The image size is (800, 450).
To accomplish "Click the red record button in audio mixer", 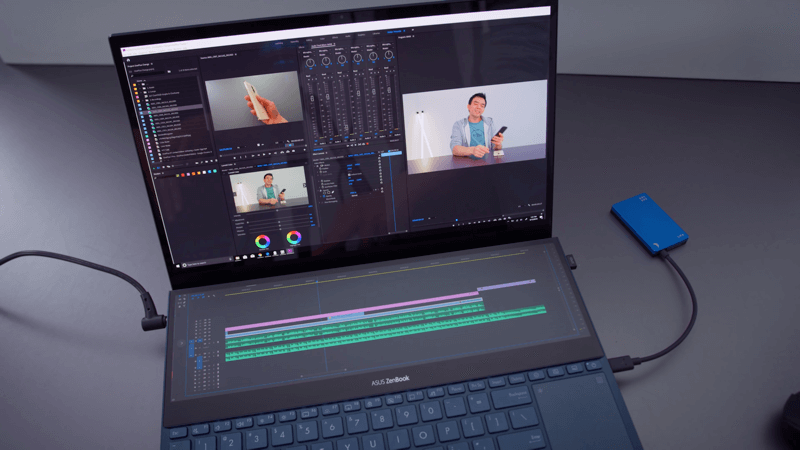I will pyautogui.click(x=367, y=143).
